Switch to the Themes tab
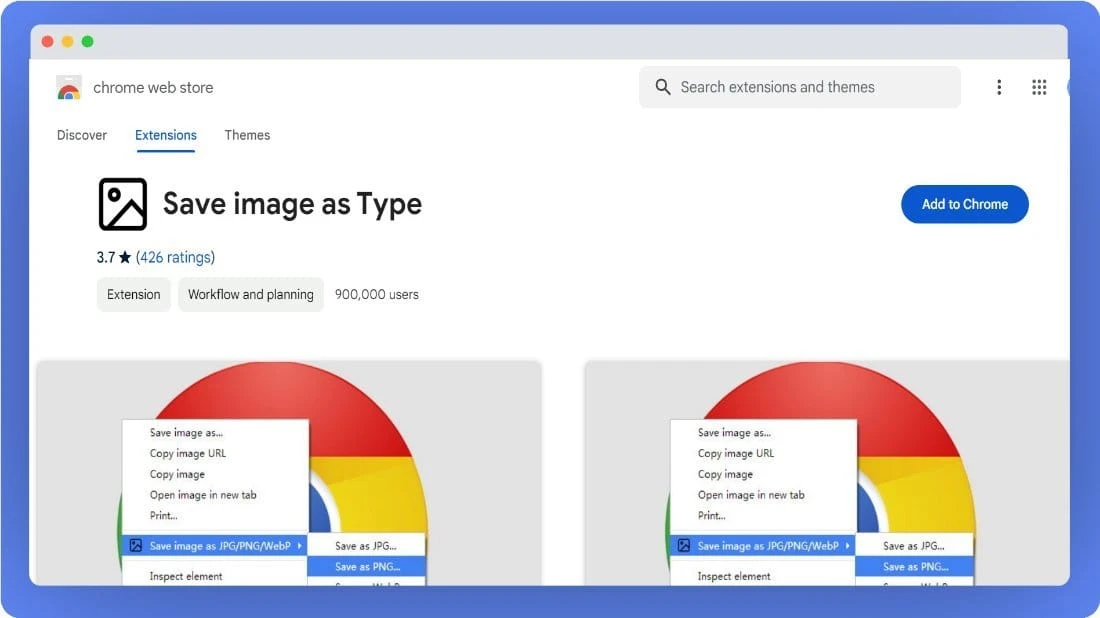1100x618 pixels. 247,135
